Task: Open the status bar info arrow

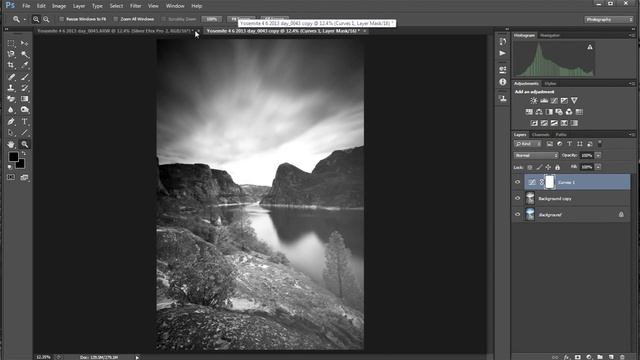Action: click(x=137, y=358)
